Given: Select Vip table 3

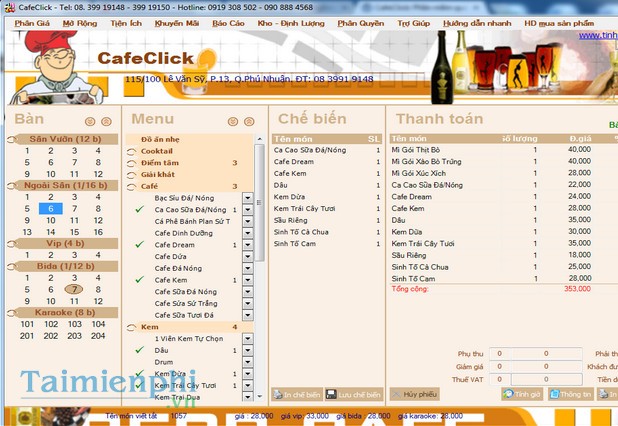Looking at the screenshot, I should tap(74, 255).
